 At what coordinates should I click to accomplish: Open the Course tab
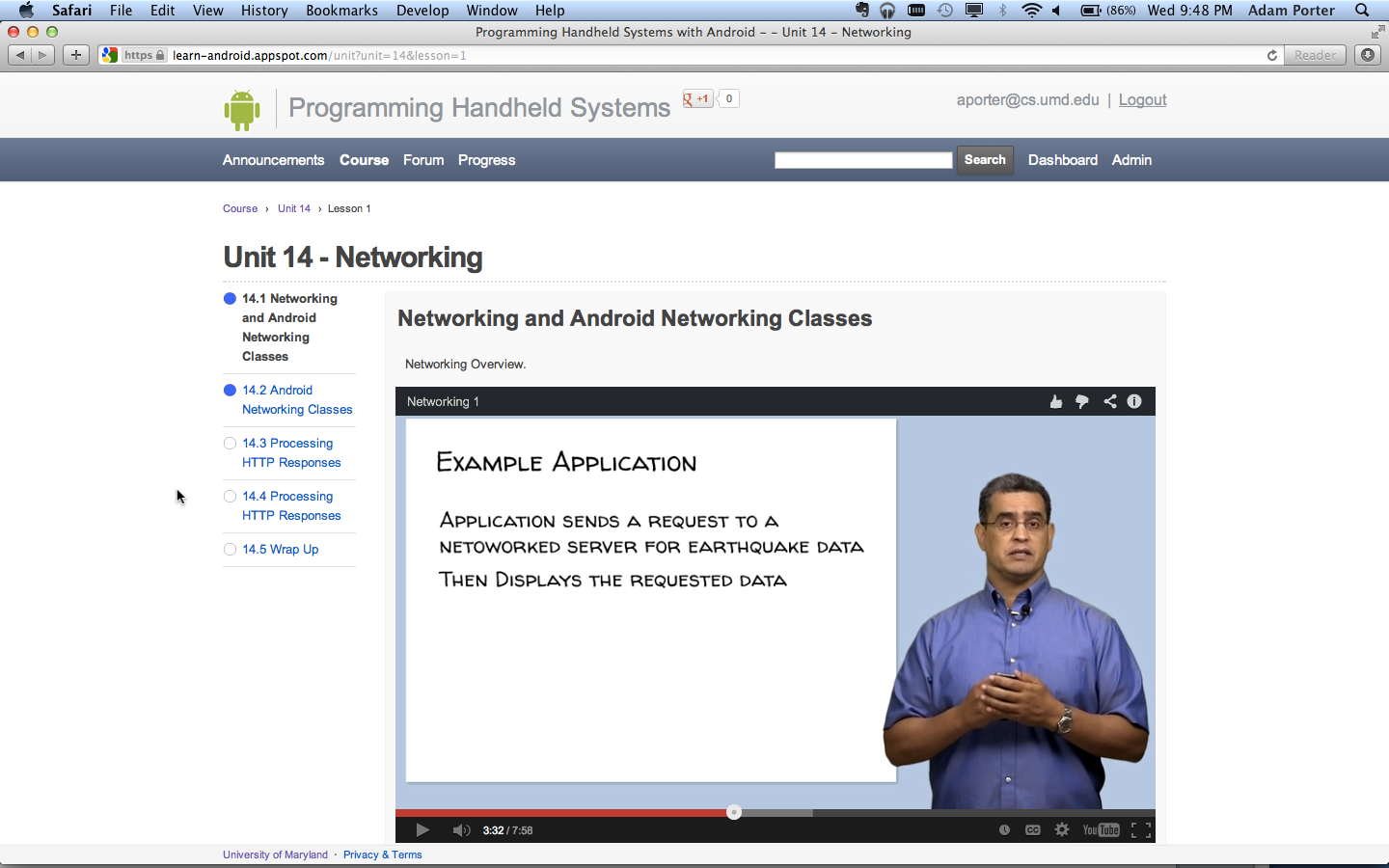coord(364,160)
